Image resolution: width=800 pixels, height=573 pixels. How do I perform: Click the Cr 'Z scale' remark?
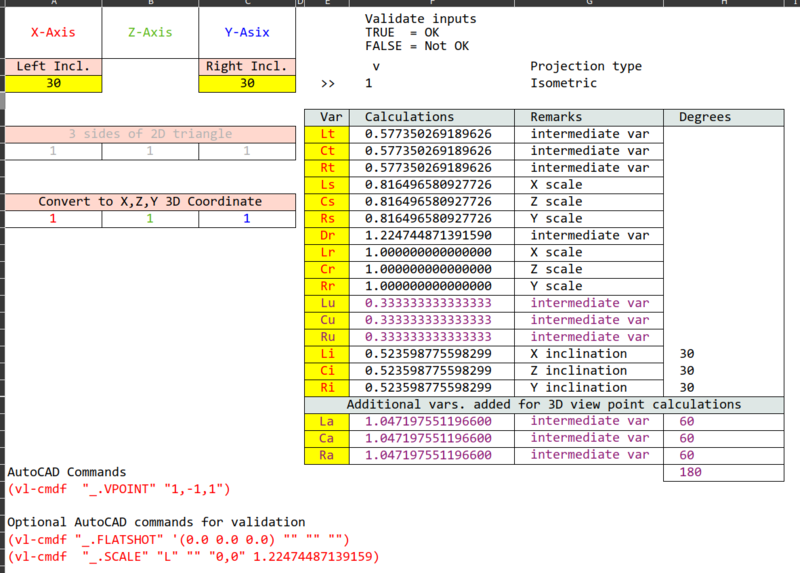coord(589,269)
